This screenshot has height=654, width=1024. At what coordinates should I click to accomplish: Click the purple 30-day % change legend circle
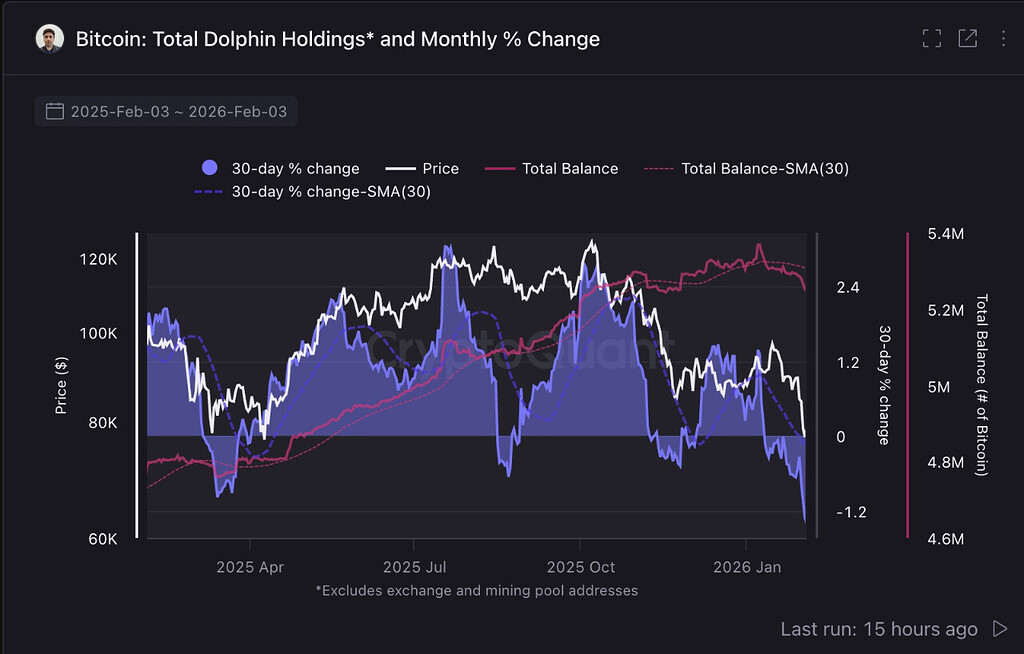210,168
